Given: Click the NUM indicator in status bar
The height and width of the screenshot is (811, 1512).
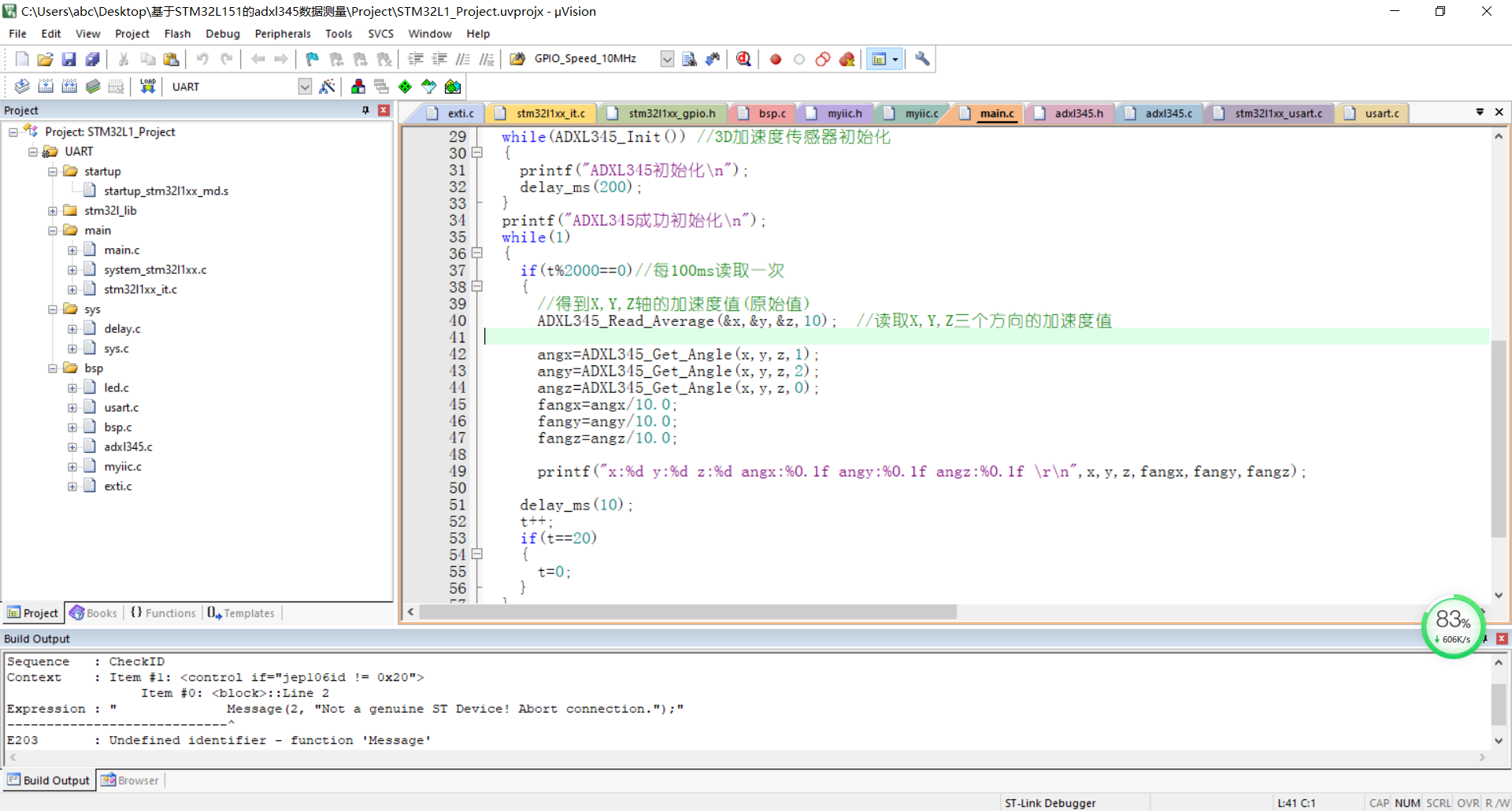Looking at the screenshot, I should (1407, 803).
